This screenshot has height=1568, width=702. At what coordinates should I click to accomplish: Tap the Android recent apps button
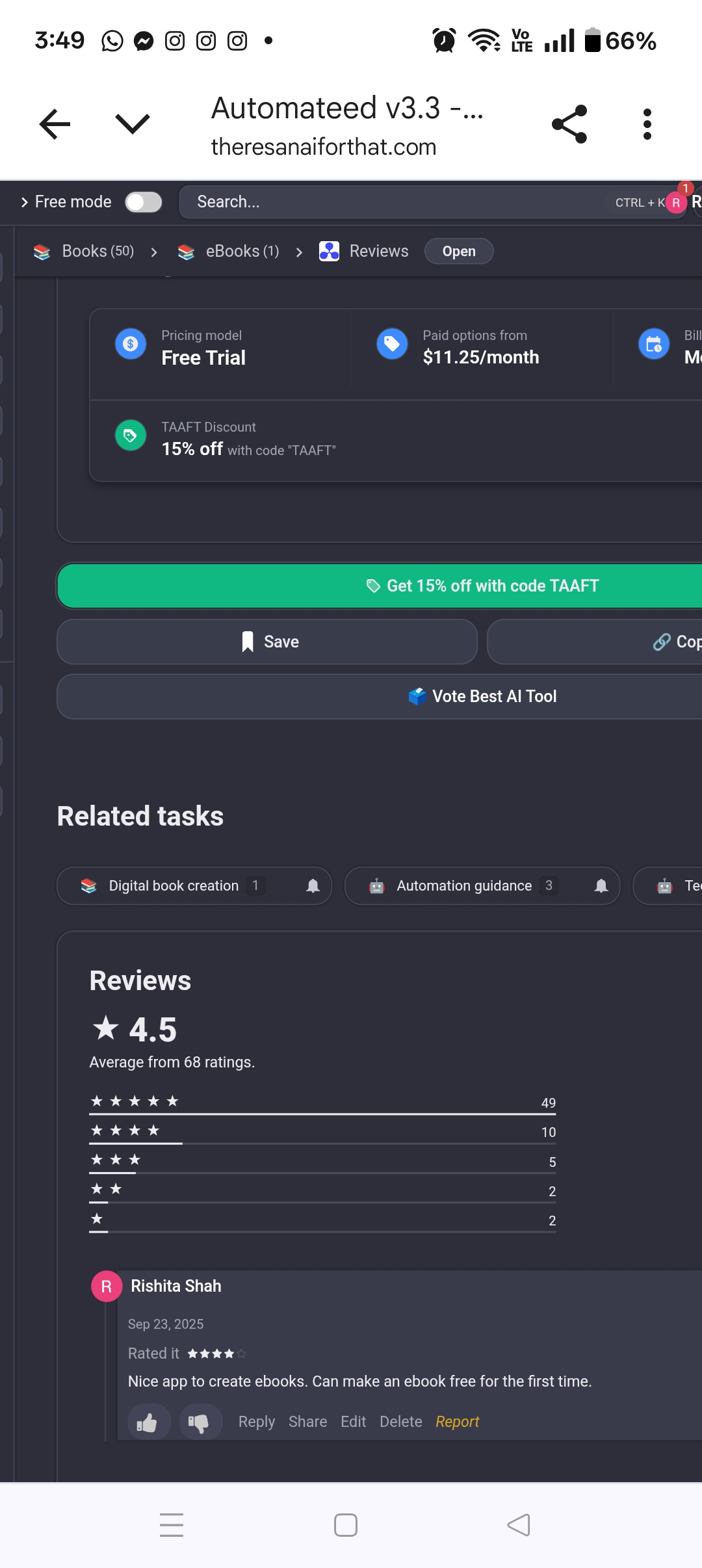(172, 1525)
